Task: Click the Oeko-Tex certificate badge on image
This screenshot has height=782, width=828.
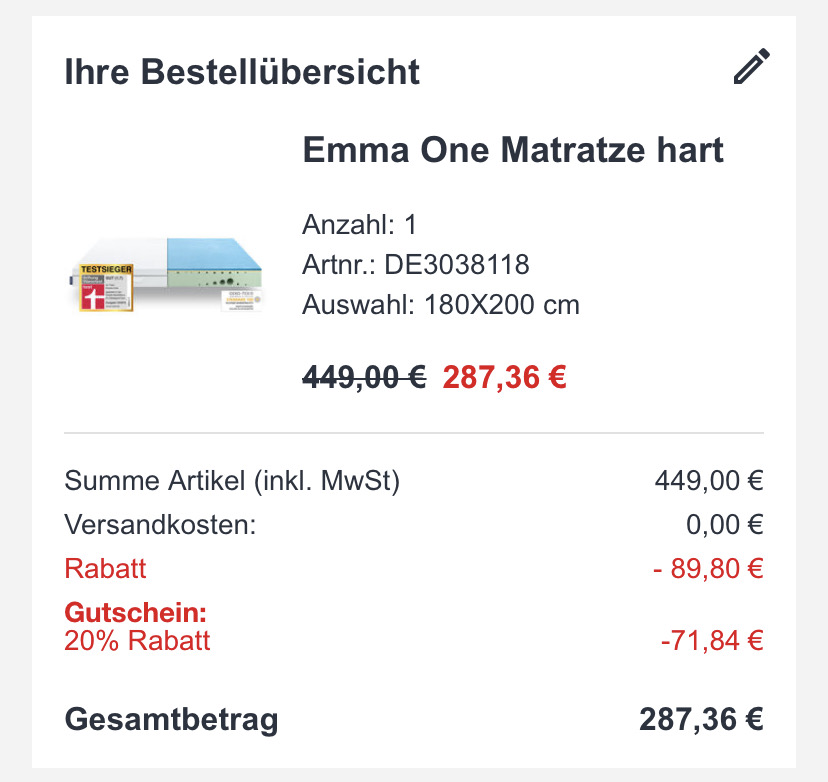Action: 242,300
